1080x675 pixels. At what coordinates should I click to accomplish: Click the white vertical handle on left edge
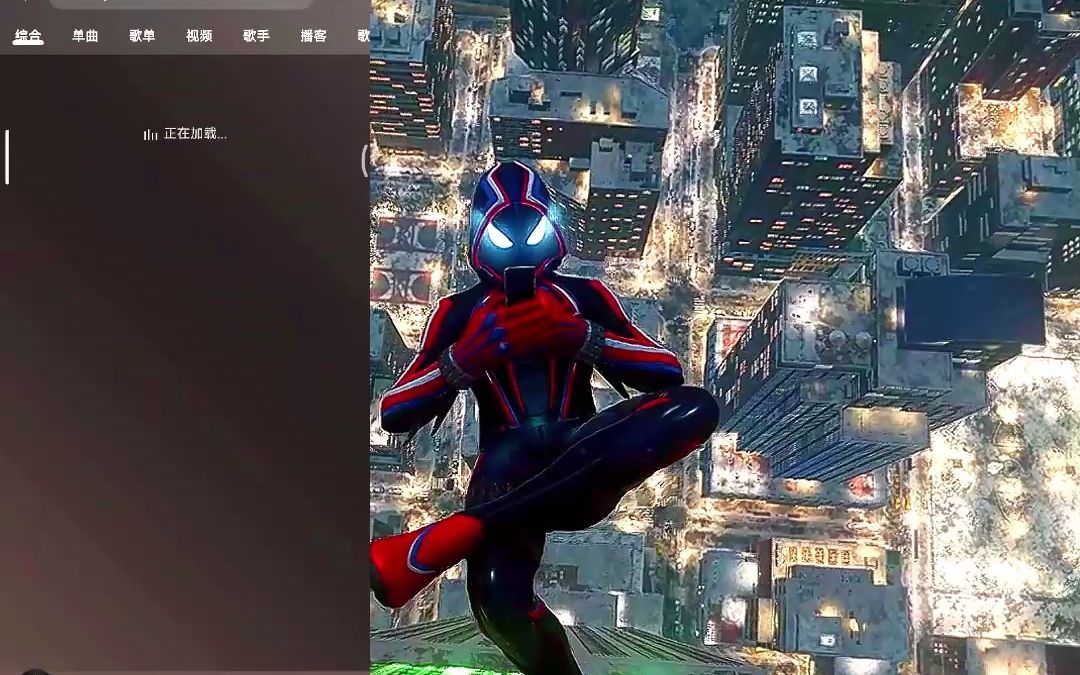(7, 157)
